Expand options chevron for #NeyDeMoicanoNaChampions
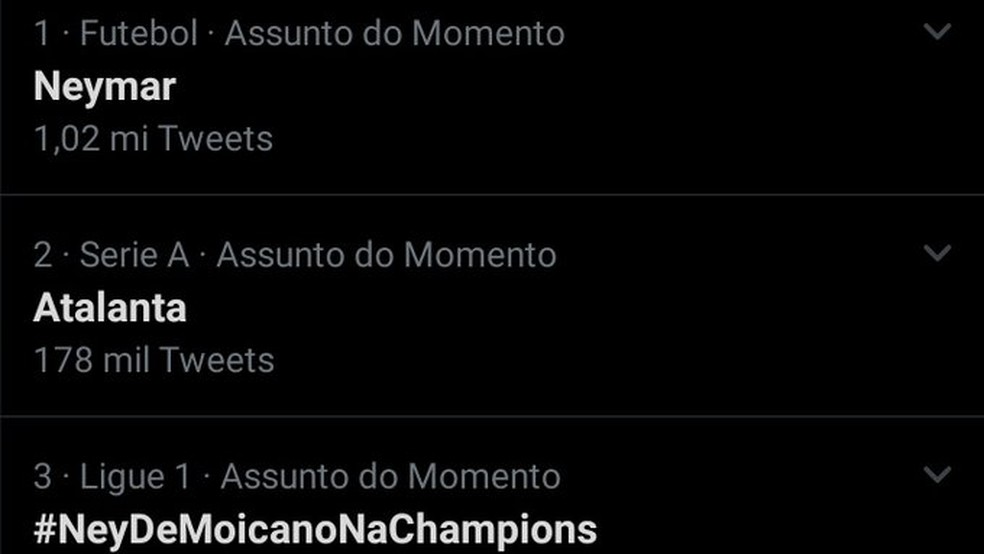This screenshot has height=554, width=984. [936, 474]
